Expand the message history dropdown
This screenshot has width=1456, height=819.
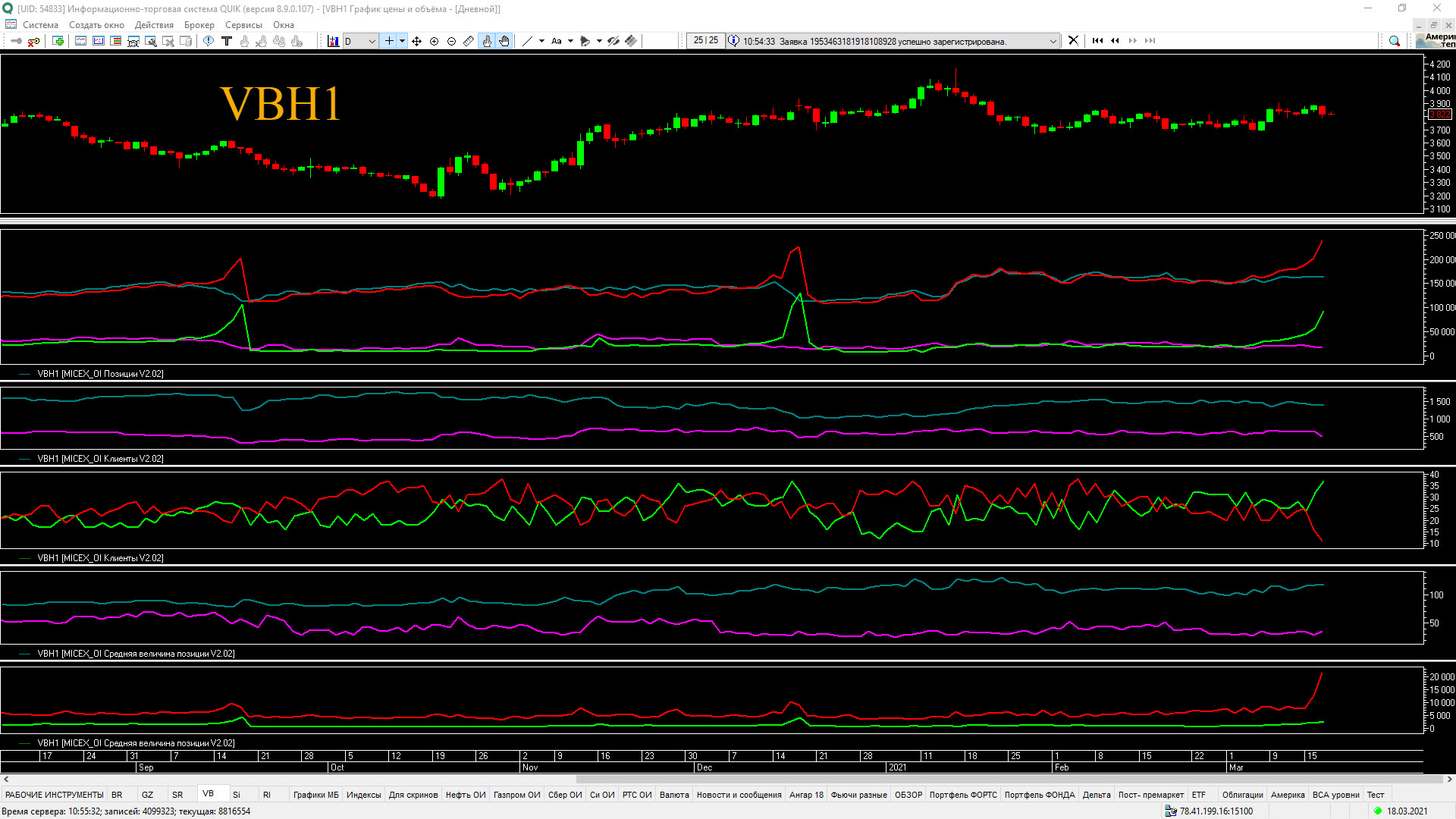pyautogui.click(x=1053, y=41)
